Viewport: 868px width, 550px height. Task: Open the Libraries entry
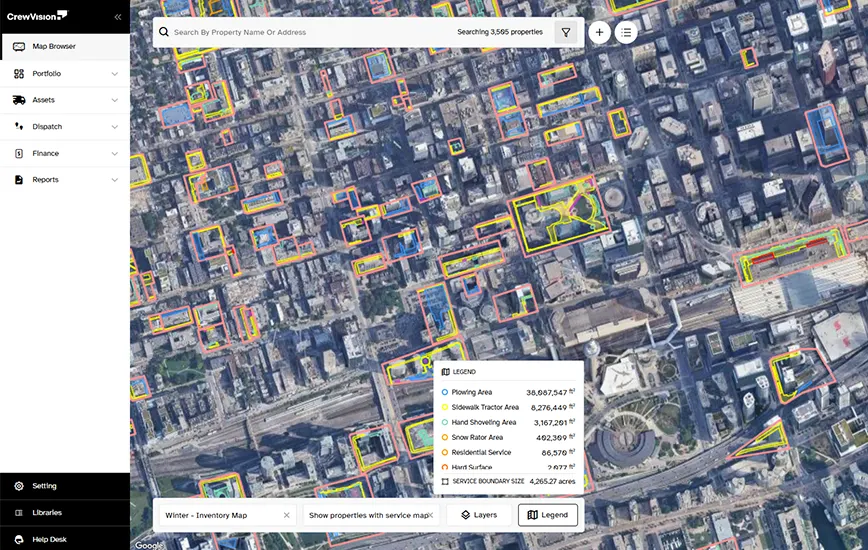click(x=65, y=512)
